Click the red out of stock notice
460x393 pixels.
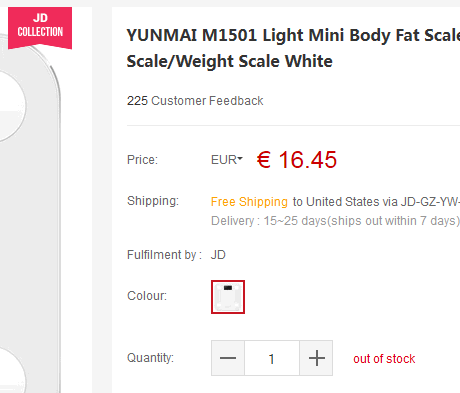[x=384, y=359]
